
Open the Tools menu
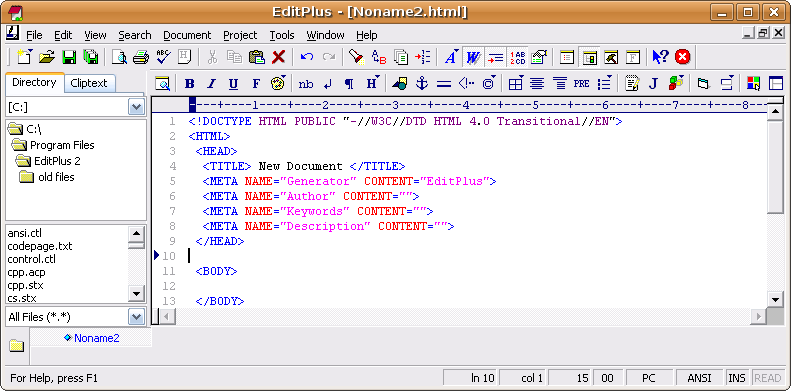[282, 35]
